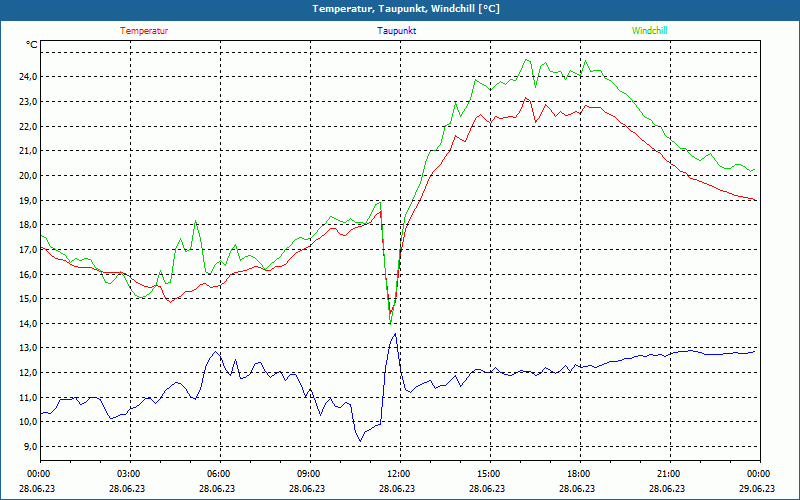Select the 11,0 y-axis value

click(29, 397)
